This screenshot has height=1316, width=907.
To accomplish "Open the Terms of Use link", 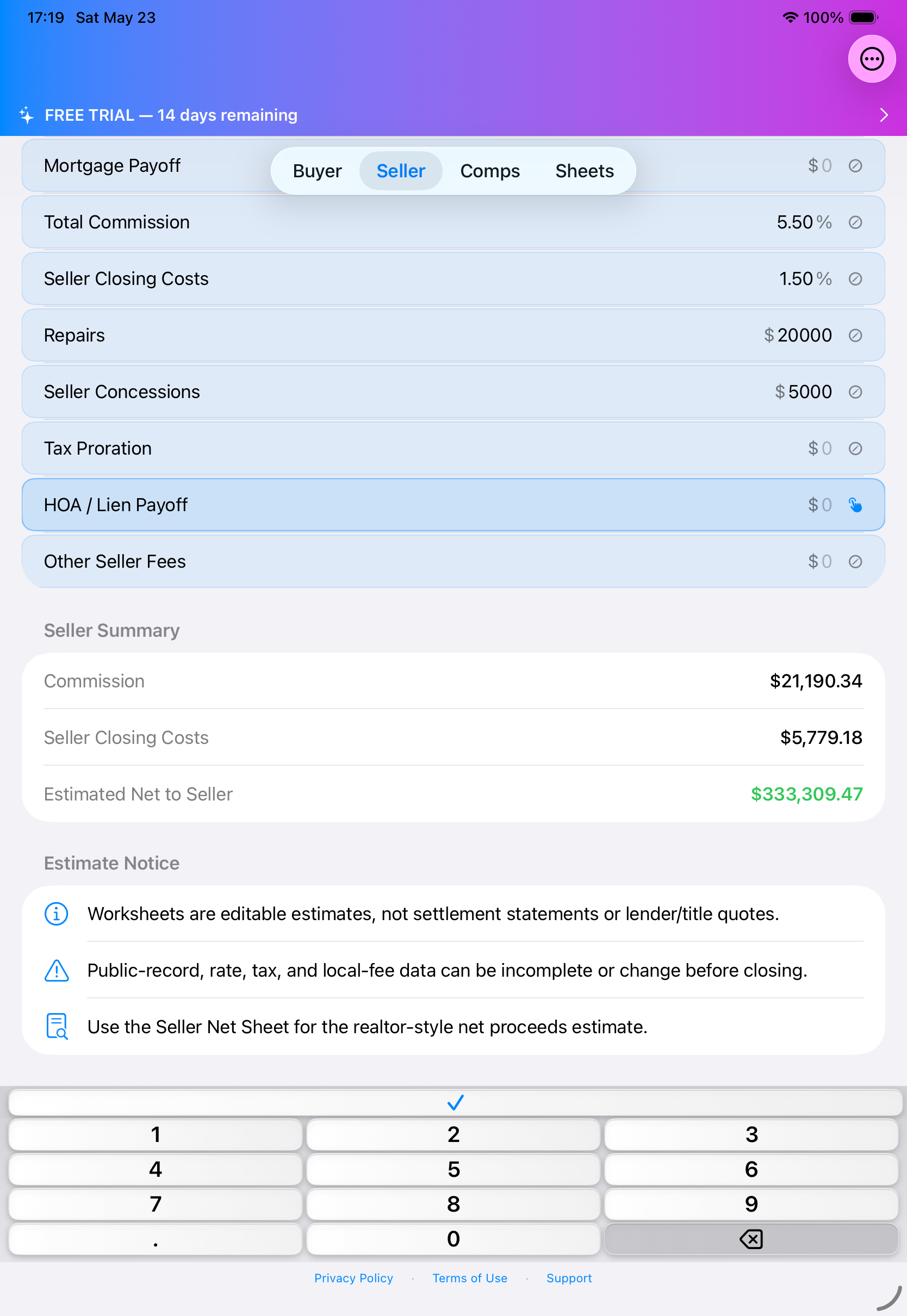I will coord(469,1278).
